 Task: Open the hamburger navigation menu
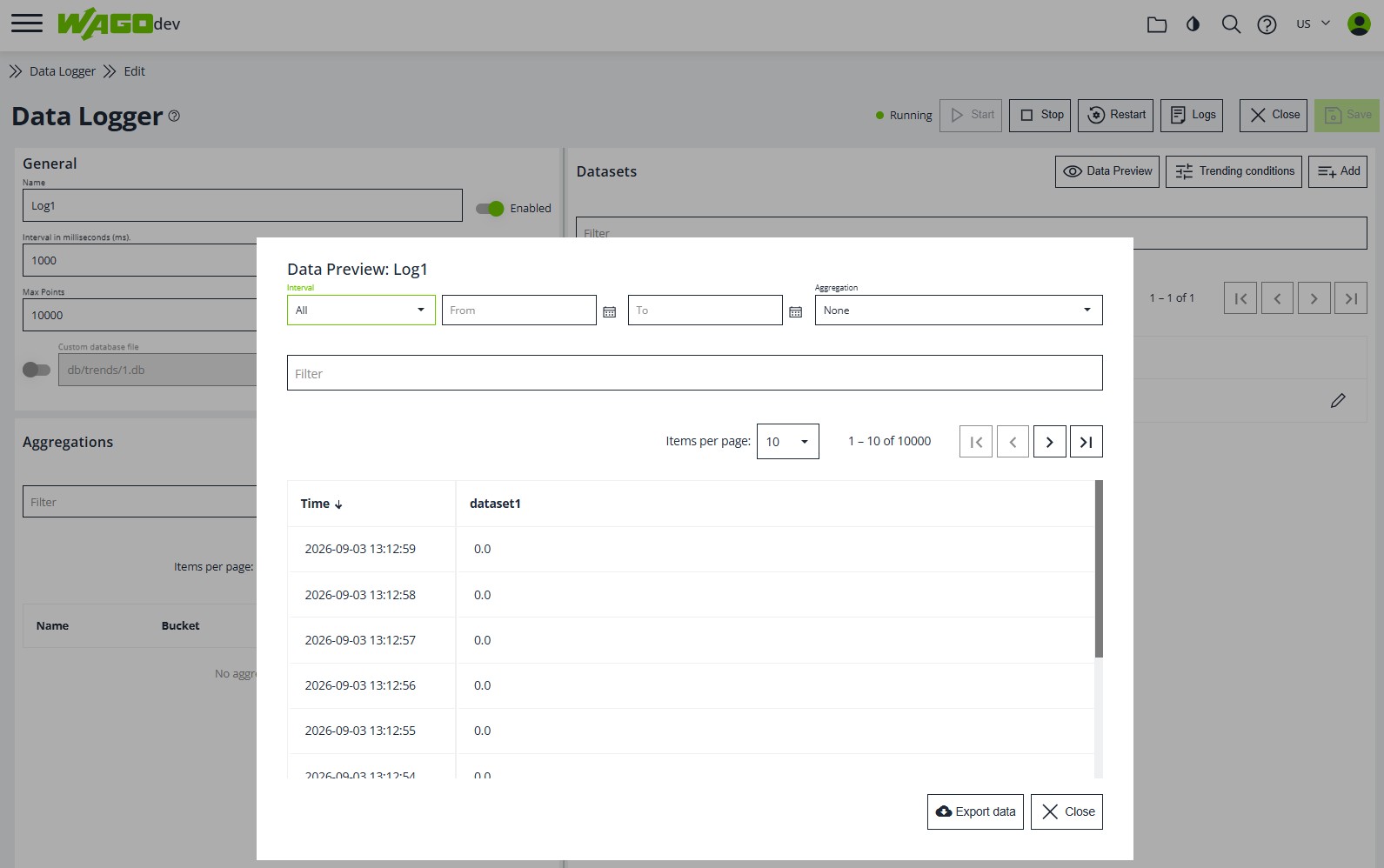pos(27,23)
